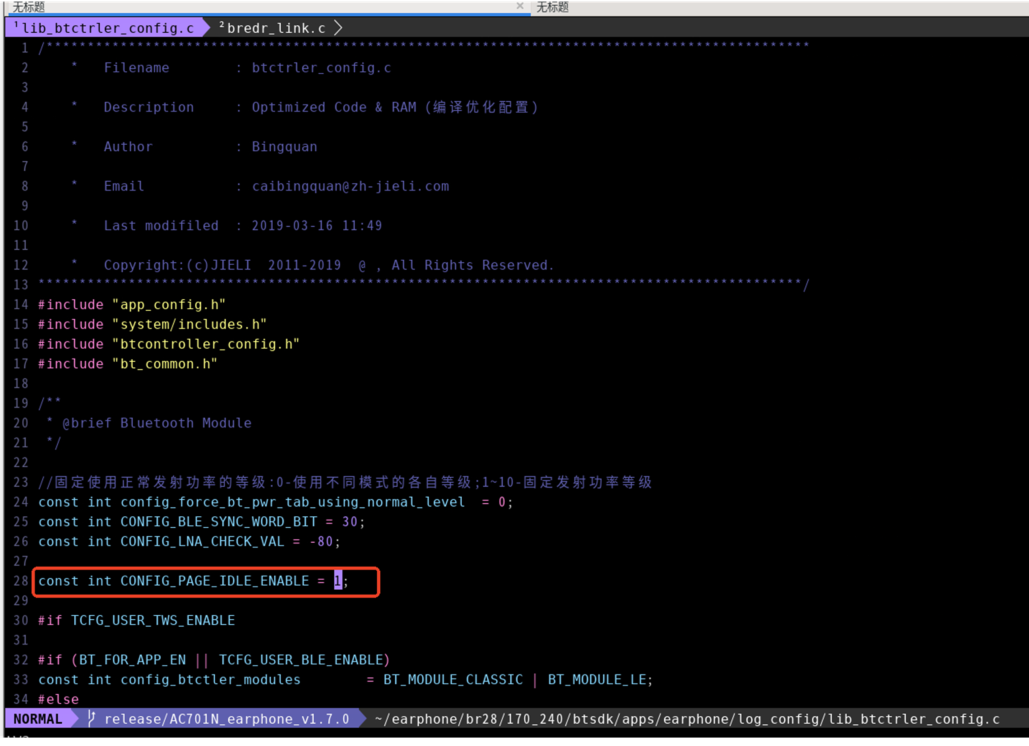Switch to the bredr_link.c buffer tab

276,28
